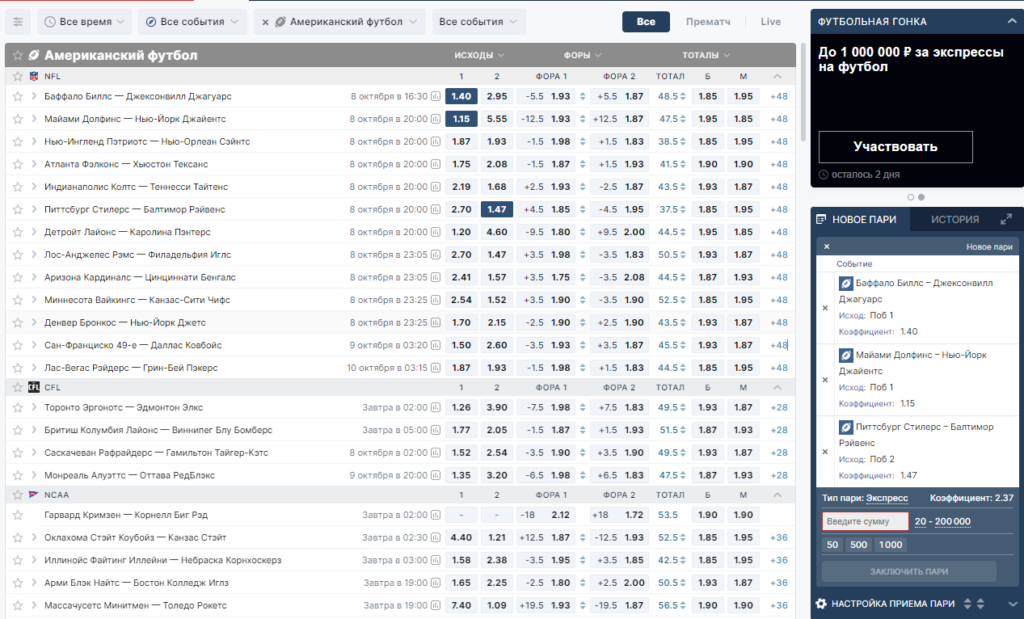The width and height of the screenshot is (1024, 619).
Task: Star the Гарвард Кримзен — Корнелл match
Action: (x=18, y=515)
